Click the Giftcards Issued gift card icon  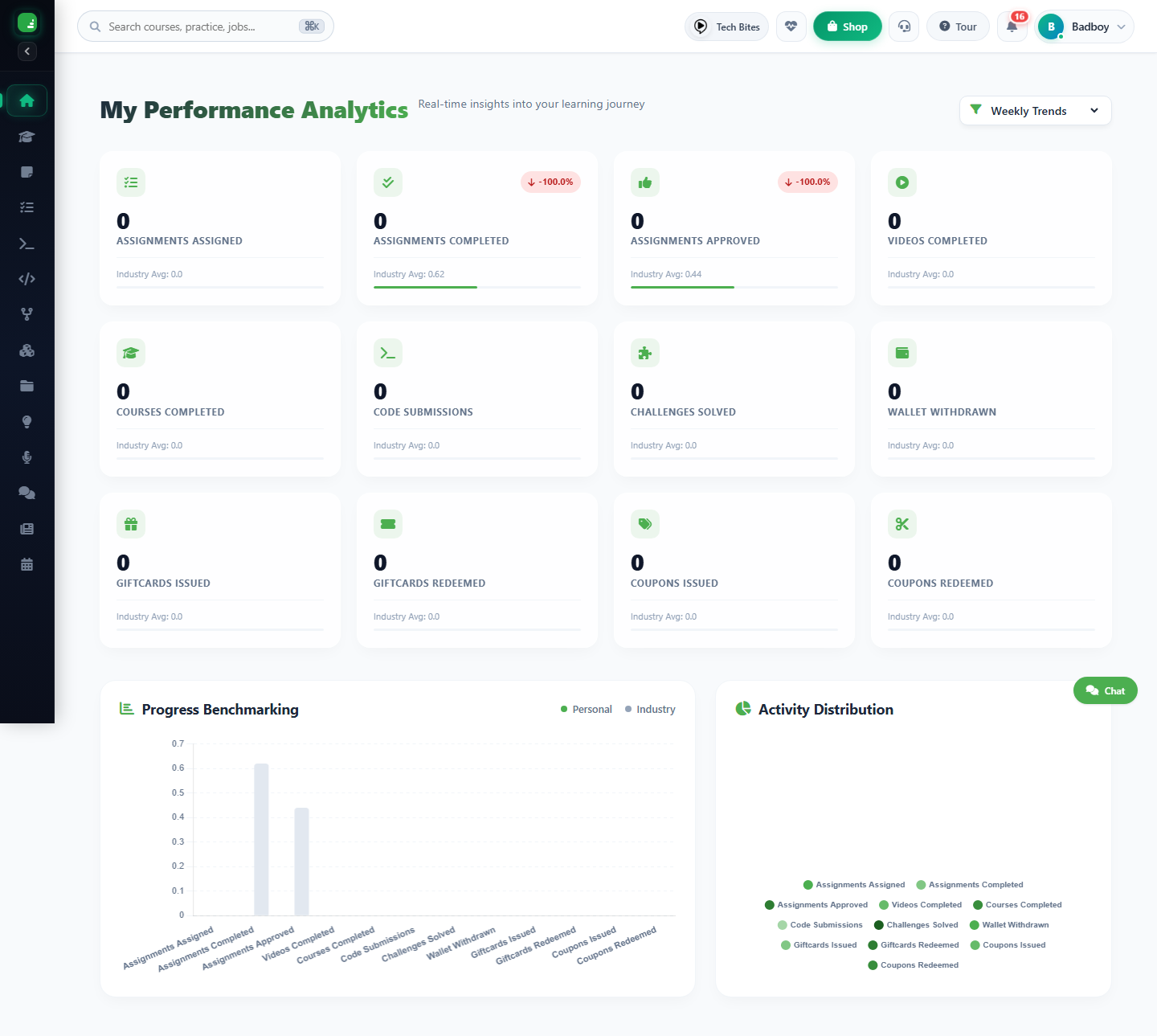131,524
